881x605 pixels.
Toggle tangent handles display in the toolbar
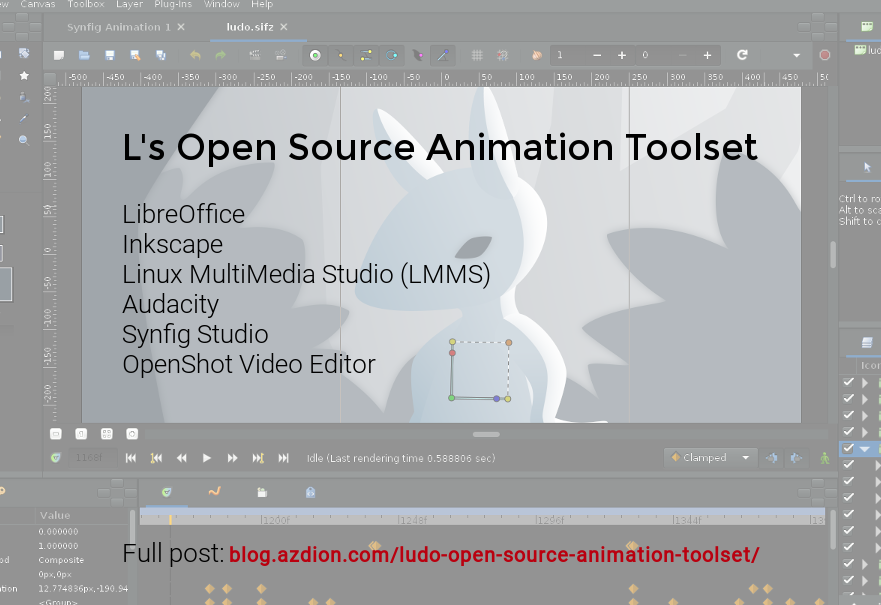coord(366,55)
